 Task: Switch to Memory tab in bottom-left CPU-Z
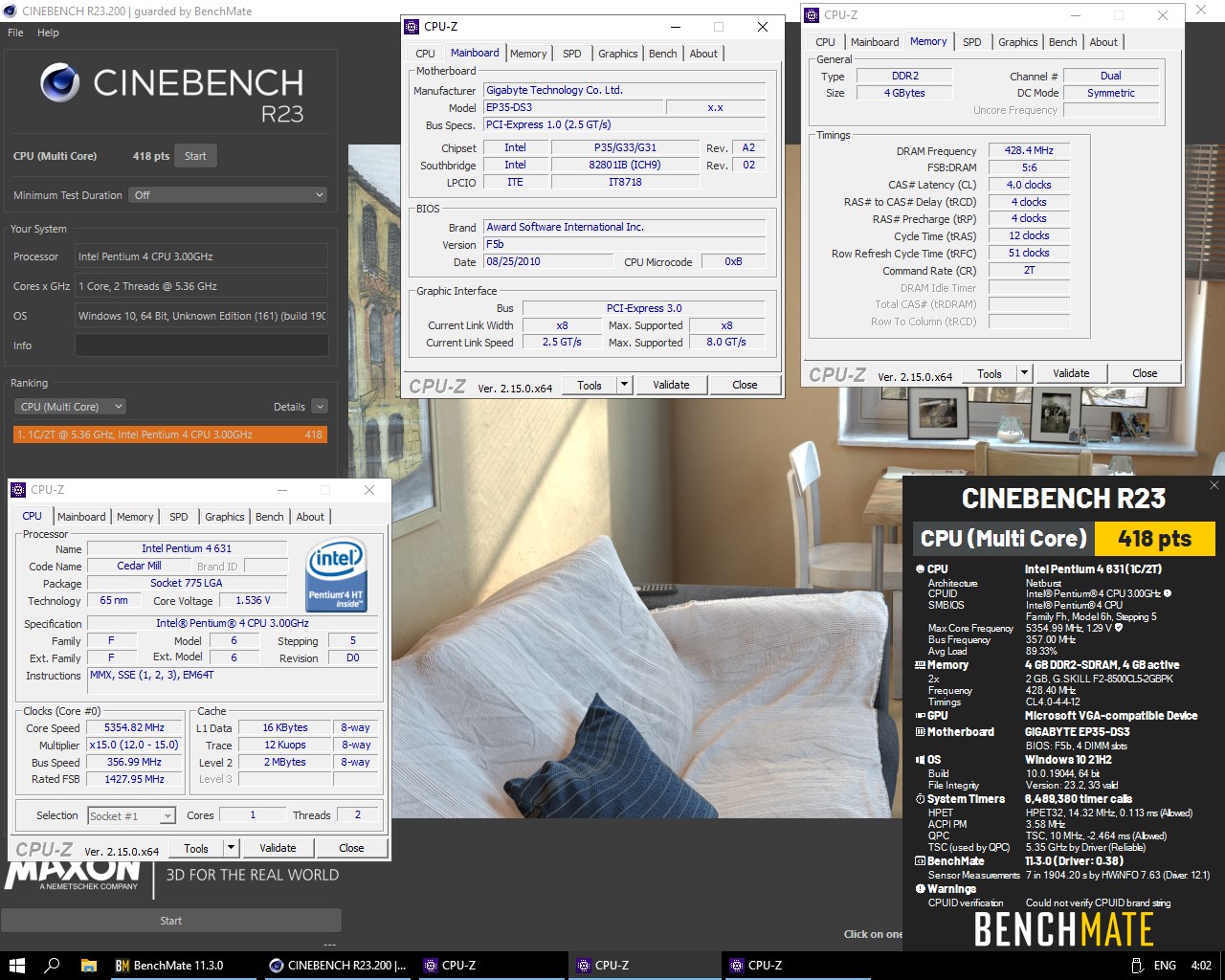(135, 517)
